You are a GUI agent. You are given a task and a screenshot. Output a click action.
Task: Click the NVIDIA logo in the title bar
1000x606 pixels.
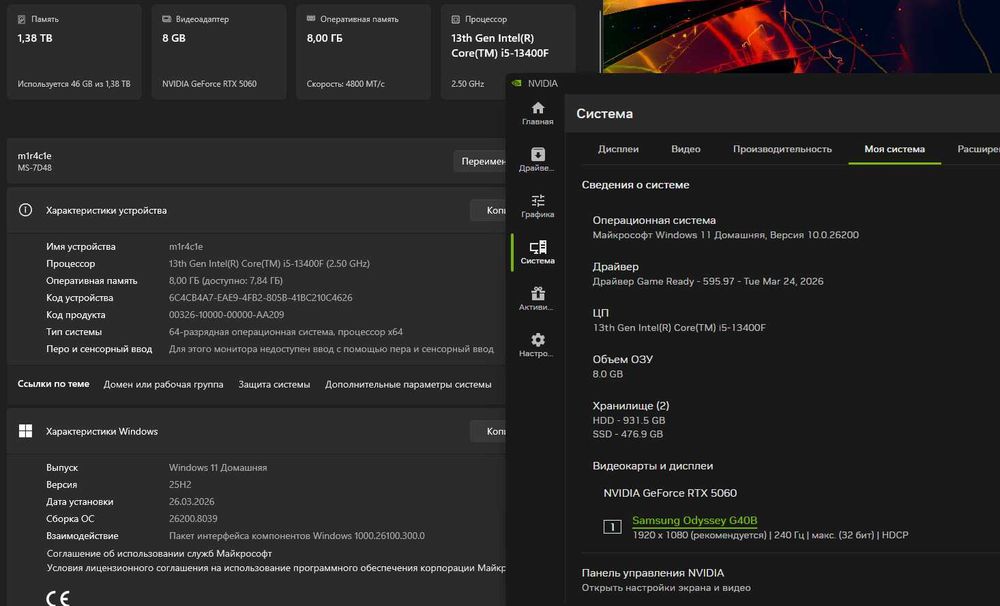coord(517,83)
